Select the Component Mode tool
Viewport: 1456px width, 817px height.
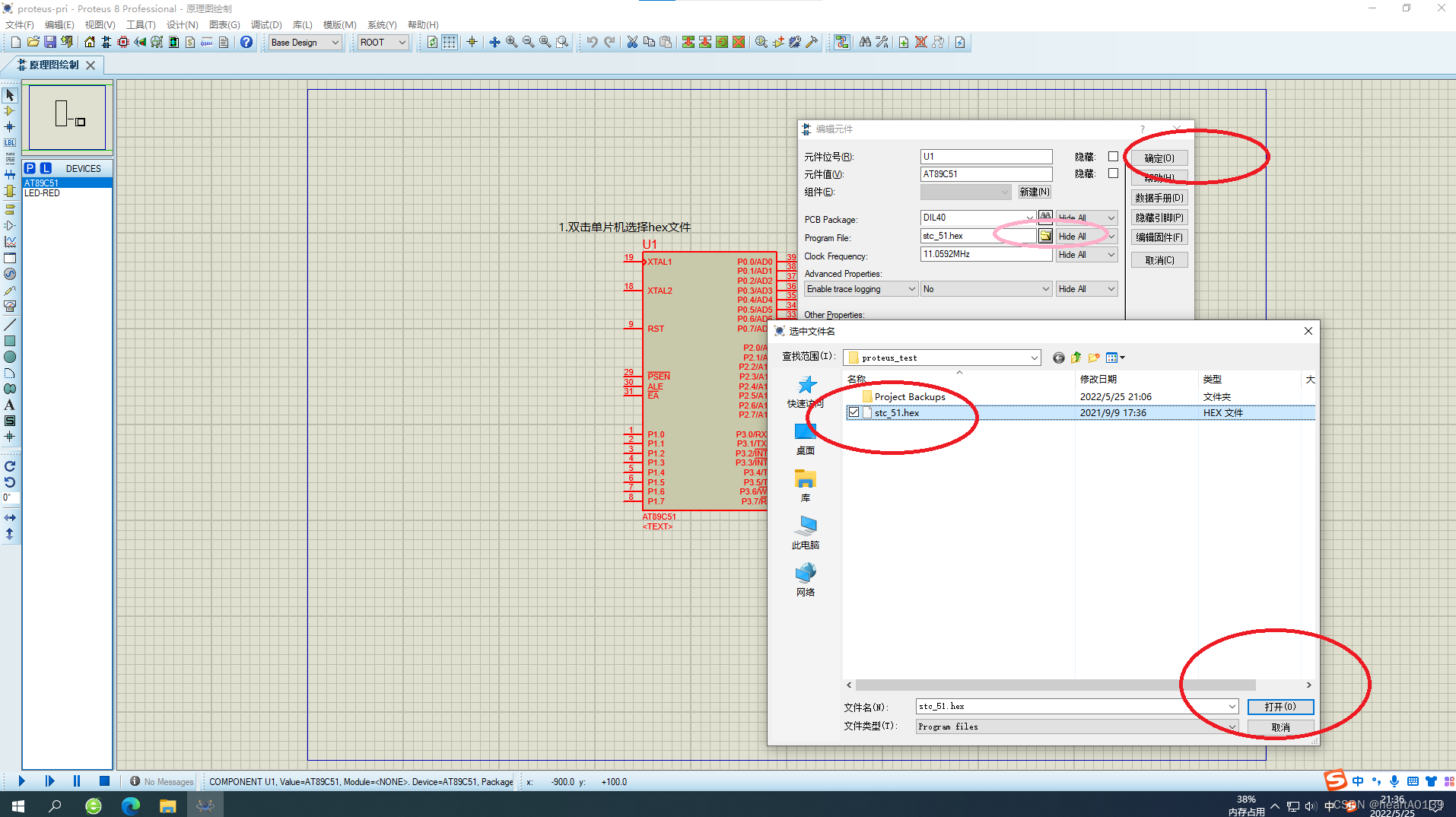click(10, 111)
